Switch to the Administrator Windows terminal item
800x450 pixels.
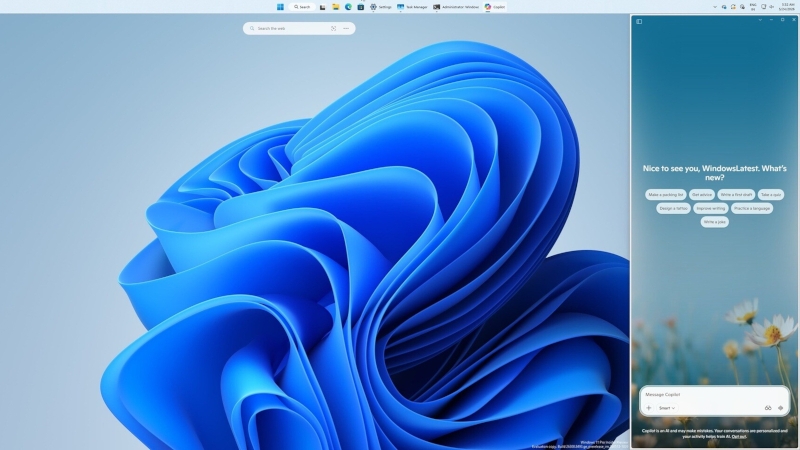456,7
